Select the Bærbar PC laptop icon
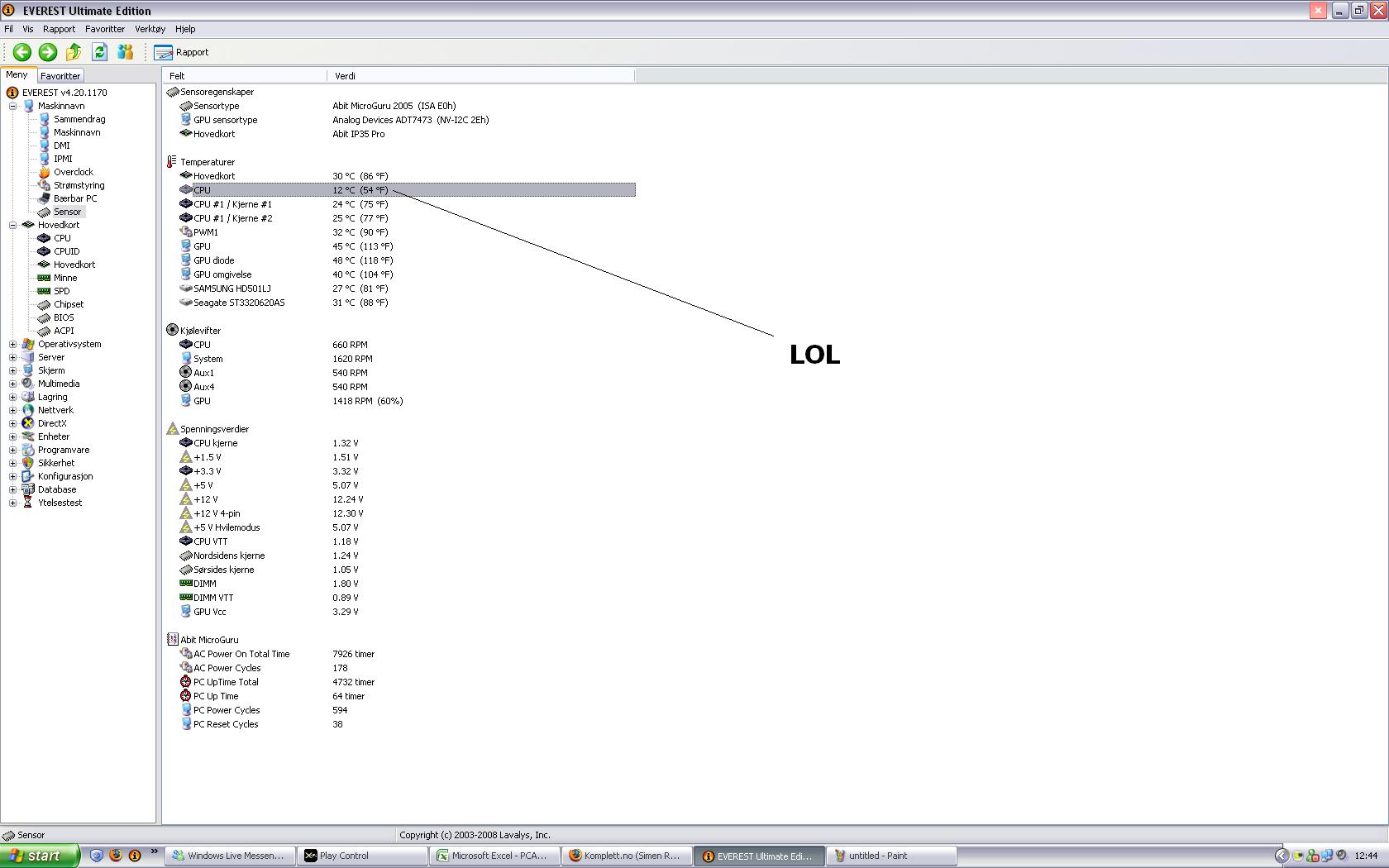 tap(45, 198)
